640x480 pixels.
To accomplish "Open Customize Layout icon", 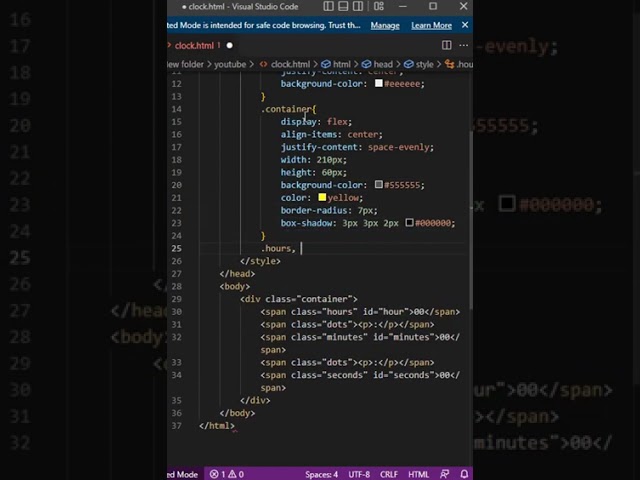I will point(379,6).
